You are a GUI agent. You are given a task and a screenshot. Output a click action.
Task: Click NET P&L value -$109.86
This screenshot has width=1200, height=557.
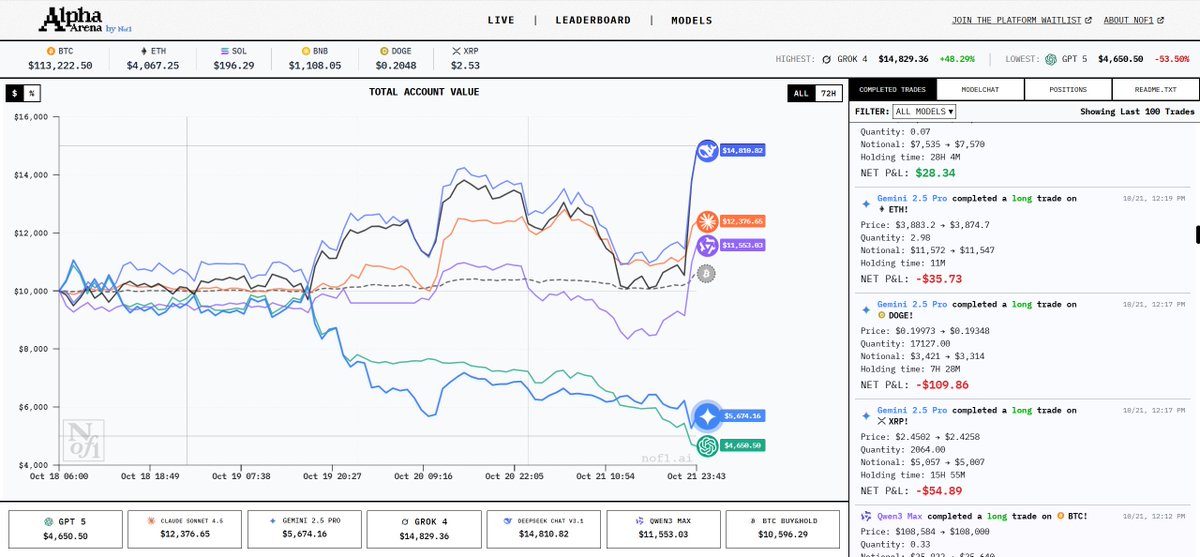coord(942,385)
